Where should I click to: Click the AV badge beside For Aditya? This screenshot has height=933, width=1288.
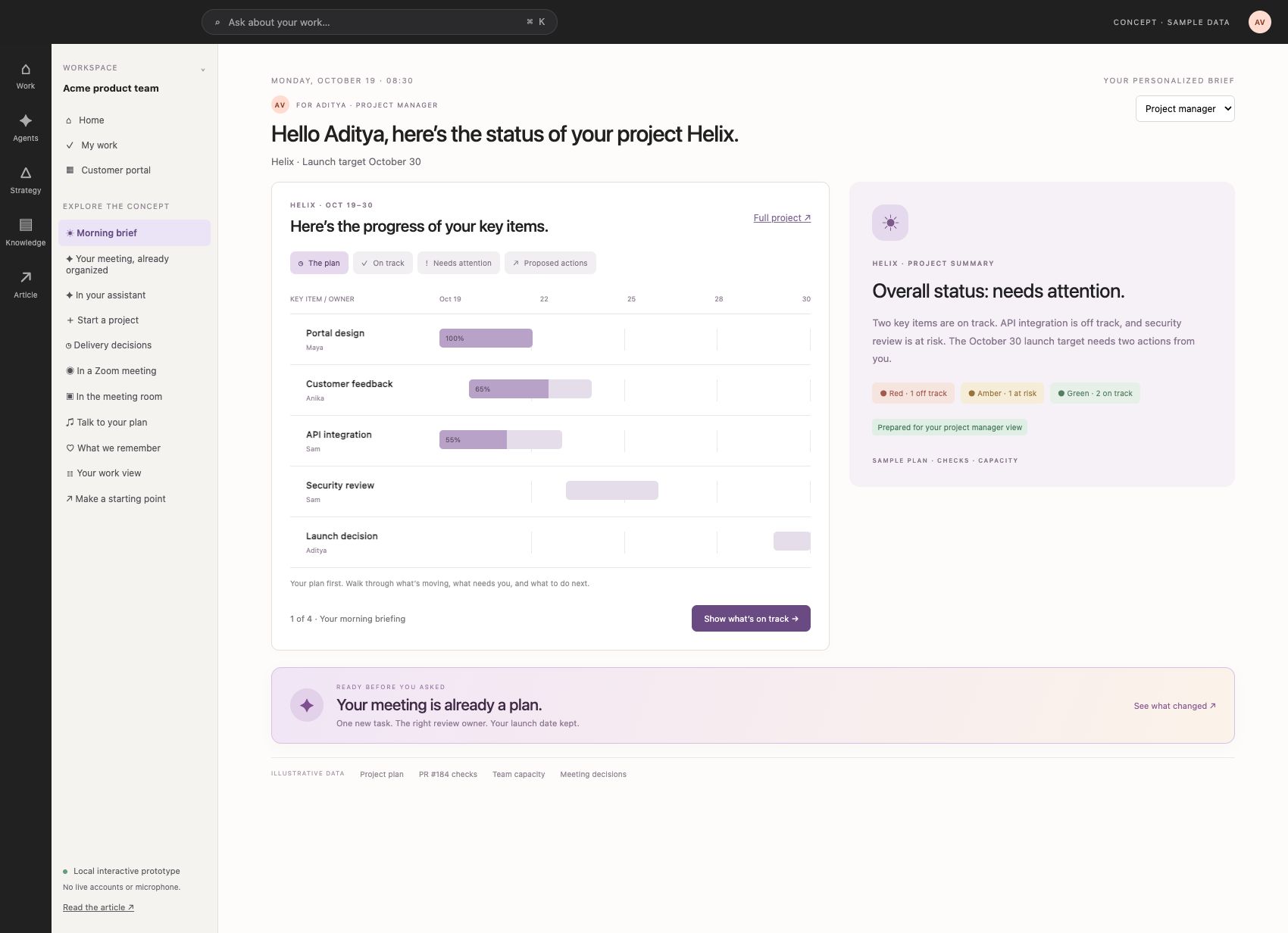click(280, 105)
